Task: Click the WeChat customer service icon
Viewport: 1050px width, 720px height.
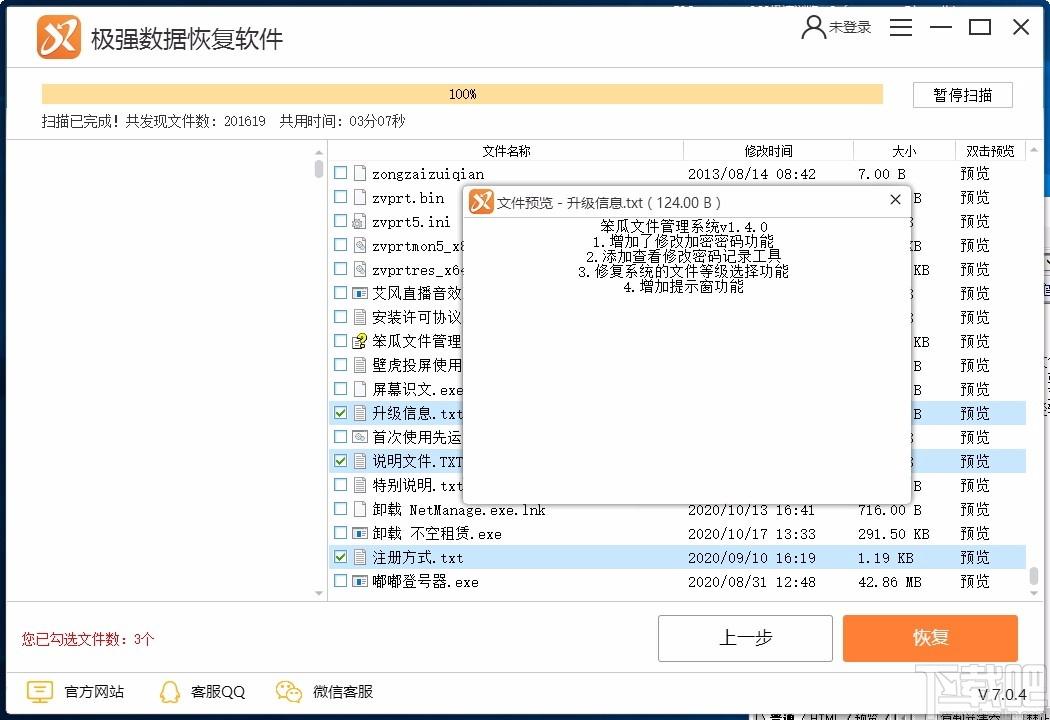Action: pos(288,691)
